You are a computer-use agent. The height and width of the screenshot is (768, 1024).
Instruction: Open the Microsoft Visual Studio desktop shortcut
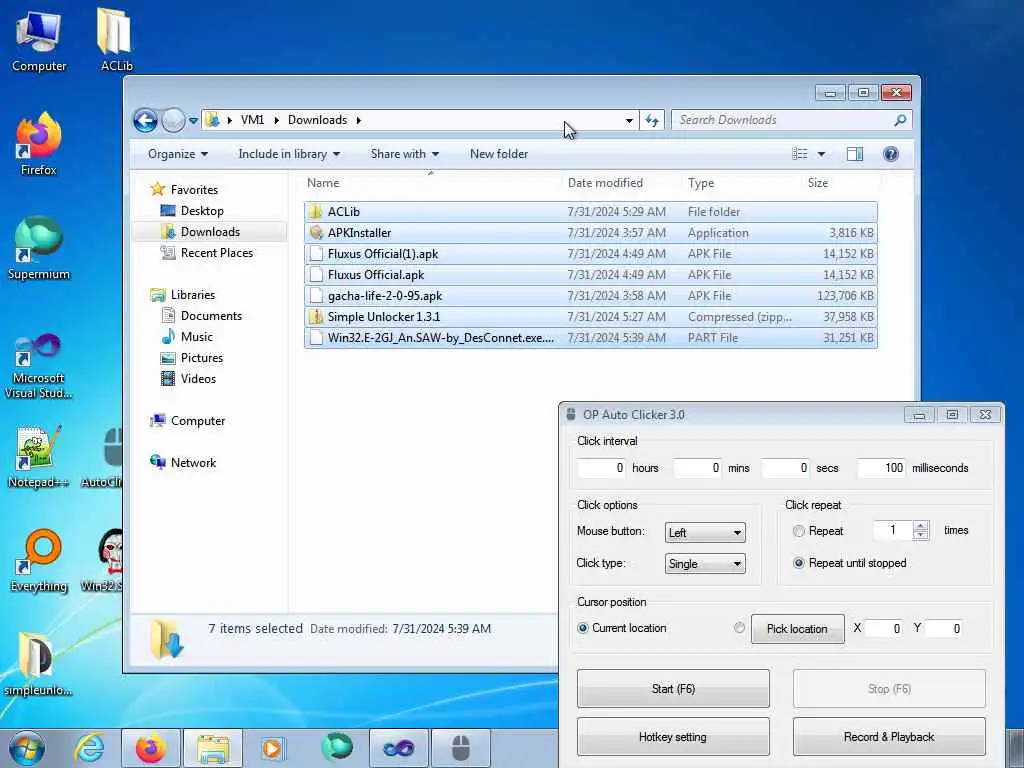pyautogui.click(x=39, y=366)
